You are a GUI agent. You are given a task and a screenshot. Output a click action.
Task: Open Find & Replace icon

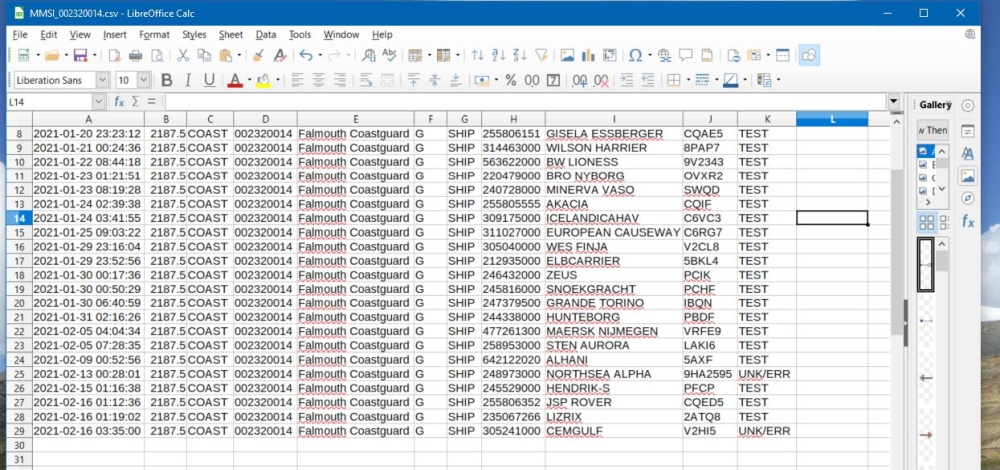(x=368, y=55)
